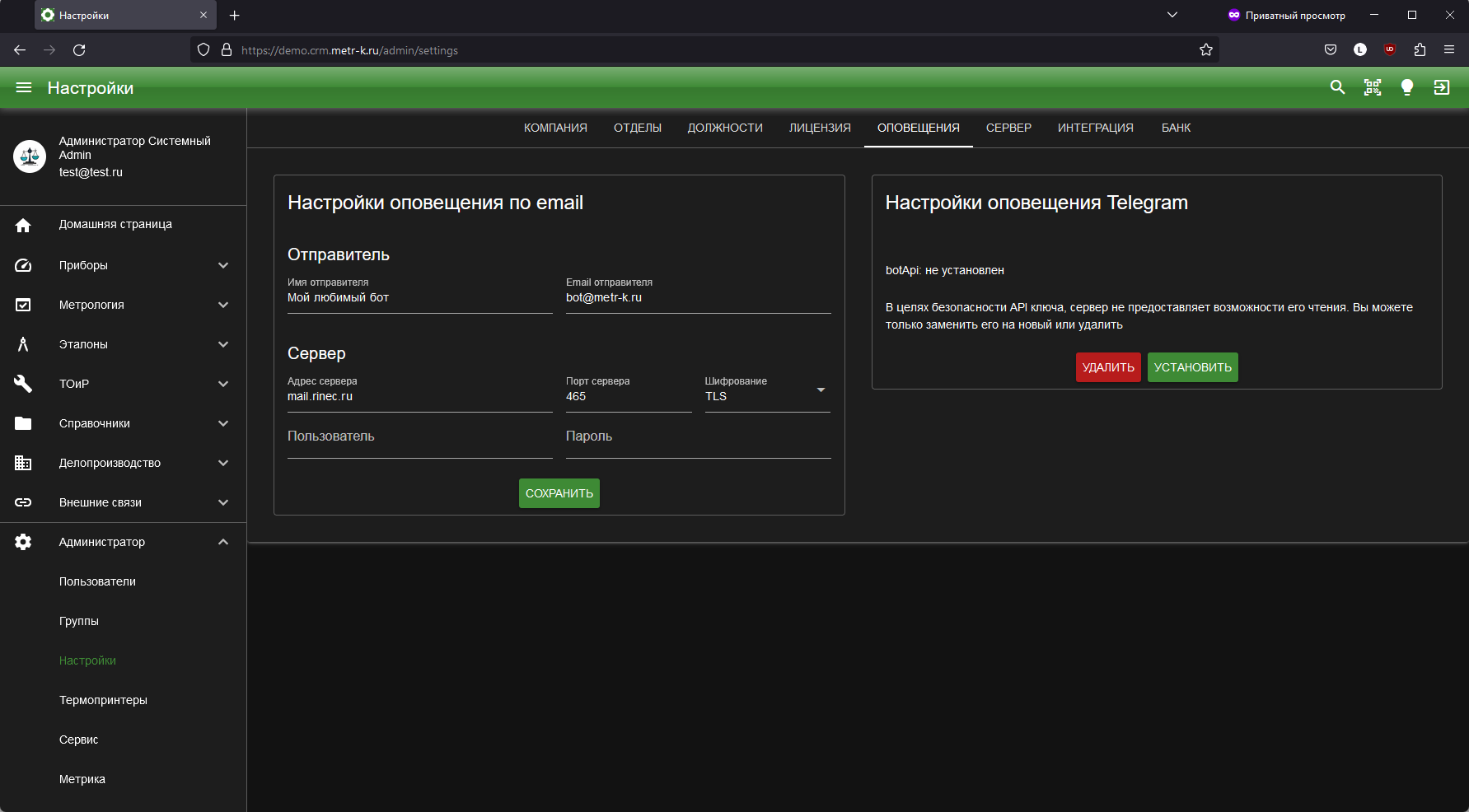Viewport: 1469px width, 812px height.
Task: Expand the Приборы submenu chevron
Action: pyautogui.click(x=223, y=265)
